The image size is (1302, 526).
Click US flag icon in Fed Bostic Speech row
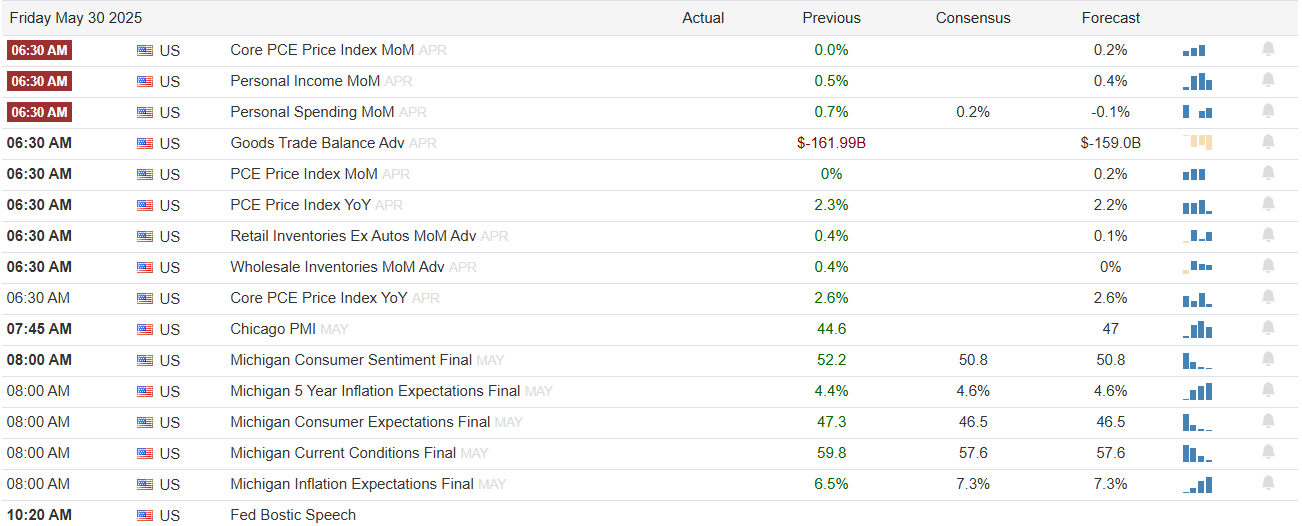(x=145, y=515)
